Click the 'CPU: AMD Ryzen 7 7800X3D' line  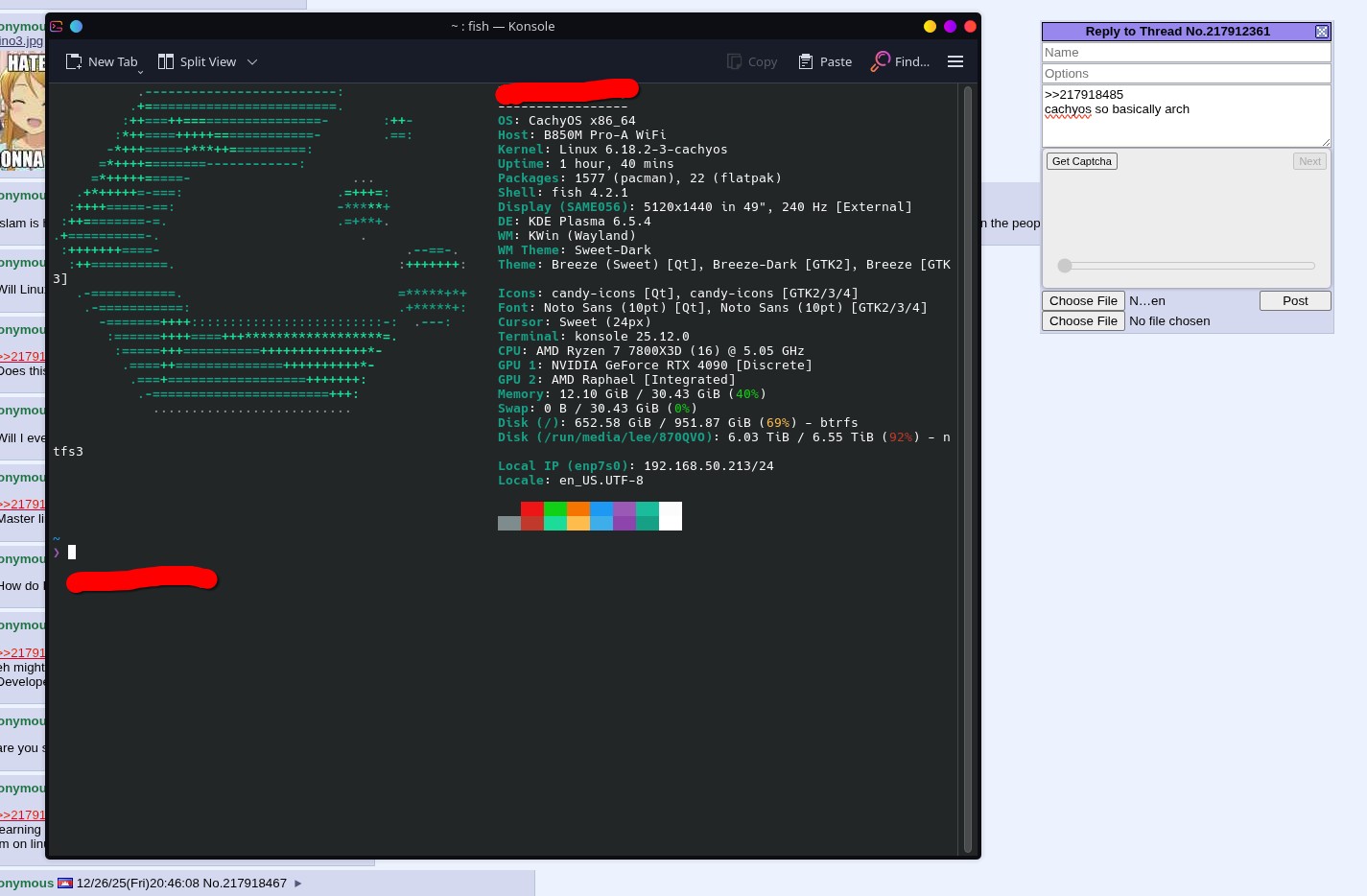(x=651, y=351)
